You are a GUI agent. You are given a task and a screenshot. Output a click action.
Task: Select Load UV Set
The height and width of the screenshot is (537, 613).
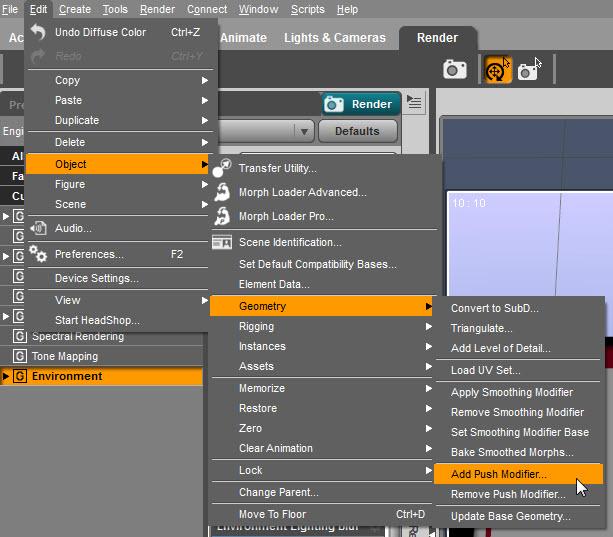[518, 370]
